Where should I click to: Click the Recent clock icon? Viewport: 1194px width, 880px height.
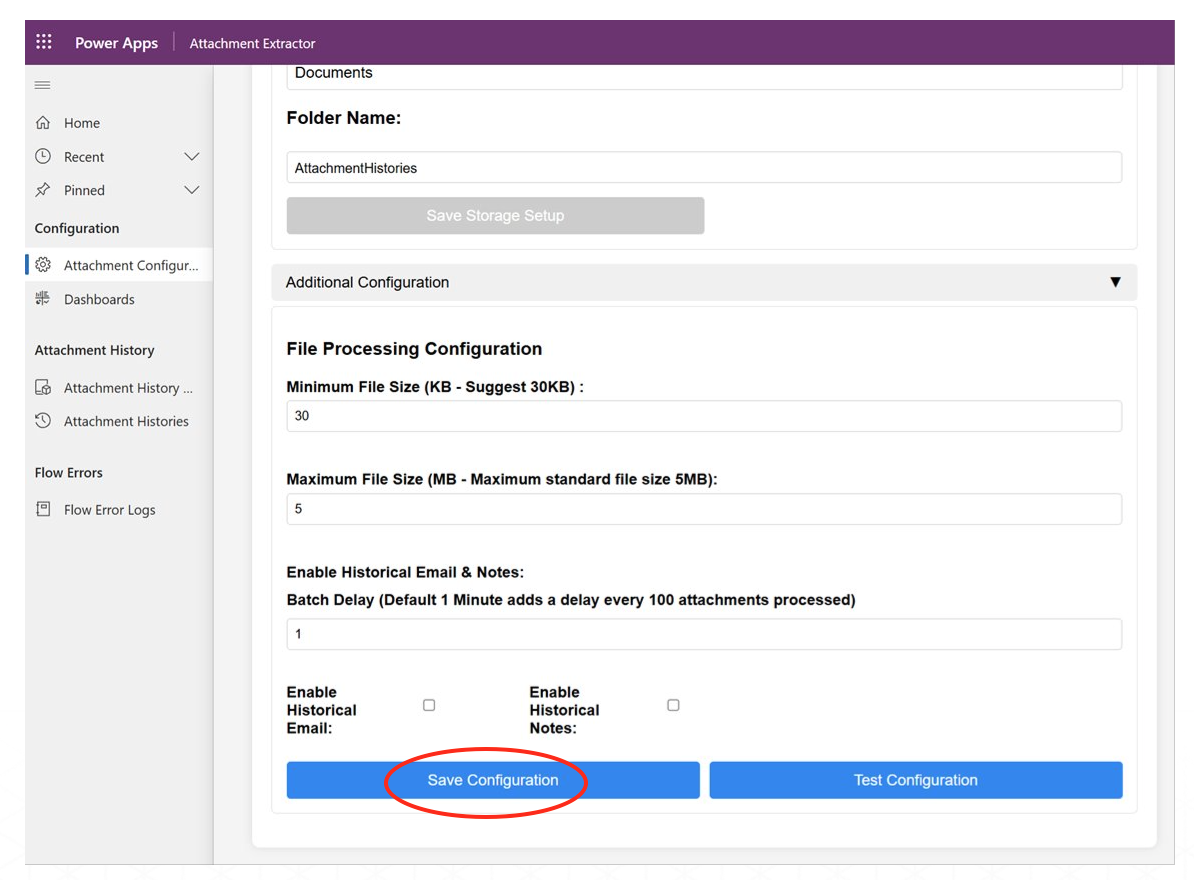coord(43,157)
